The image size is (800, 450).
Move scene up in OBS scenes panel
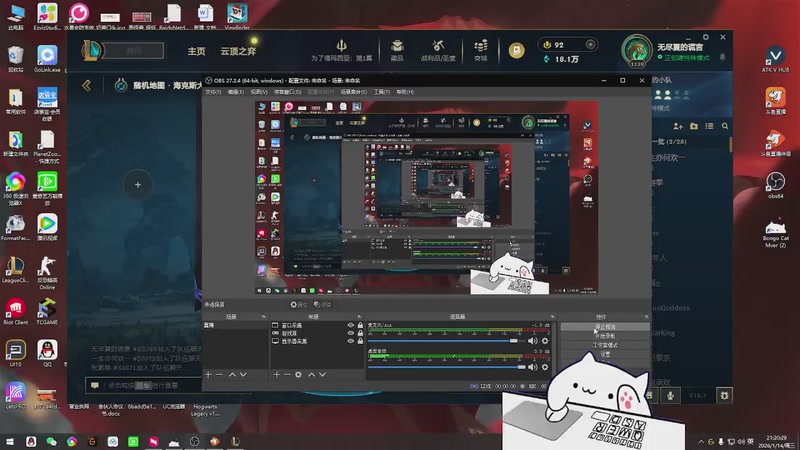coord(232,374)
